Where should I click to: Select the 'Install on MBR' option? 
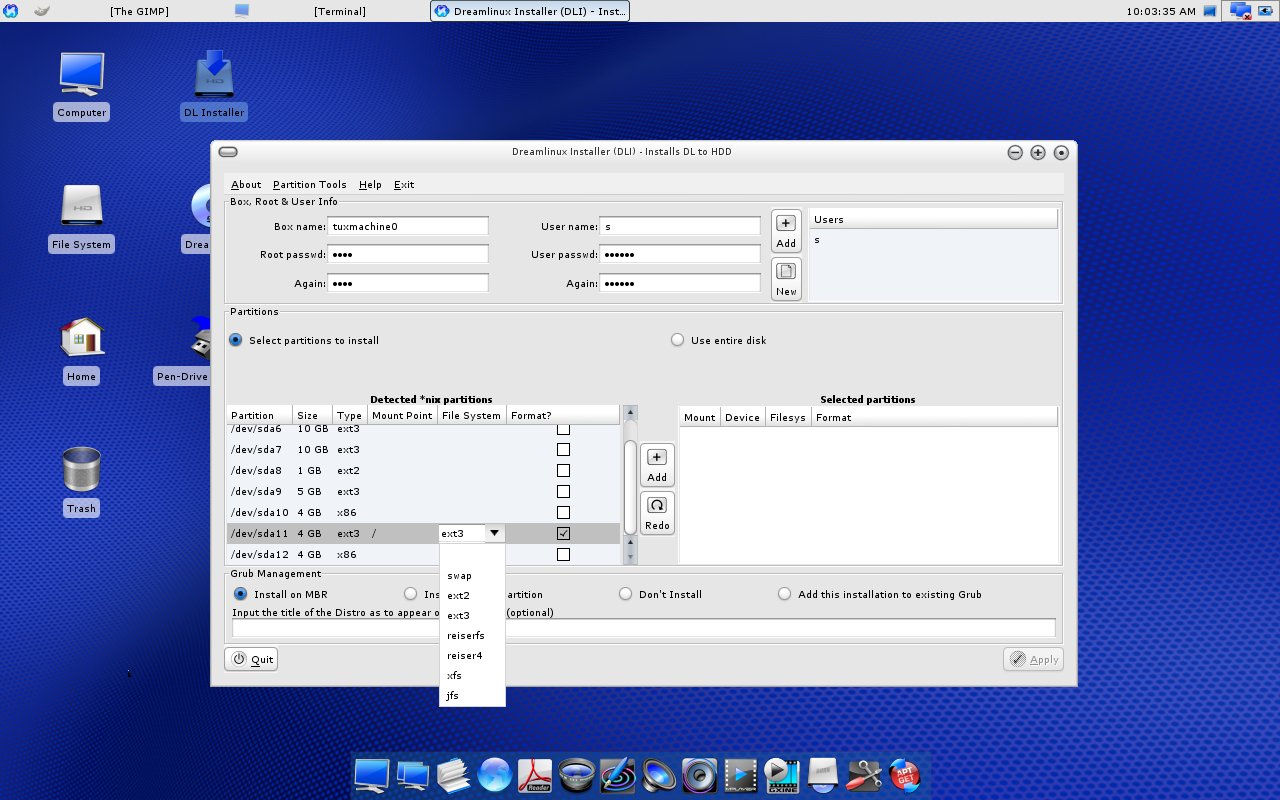240,594
